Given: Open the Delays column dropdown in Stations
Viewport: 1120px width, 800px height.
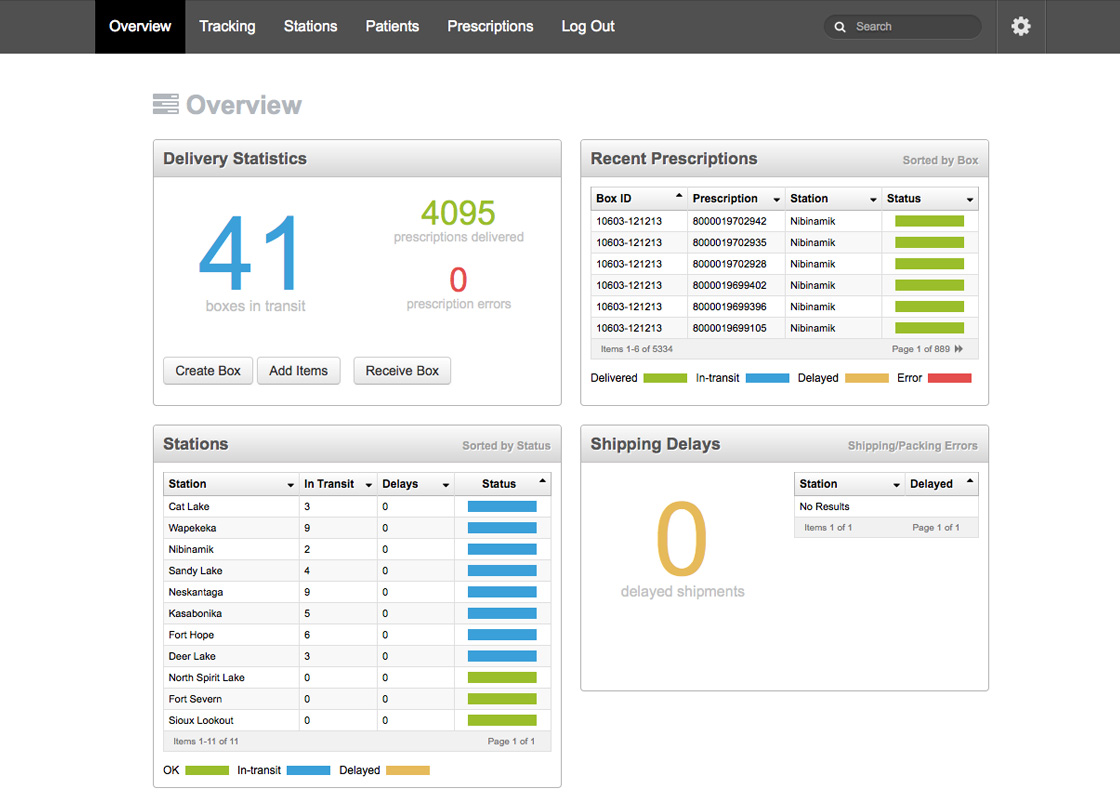Looking at the screenshot, I should [445, 485].
